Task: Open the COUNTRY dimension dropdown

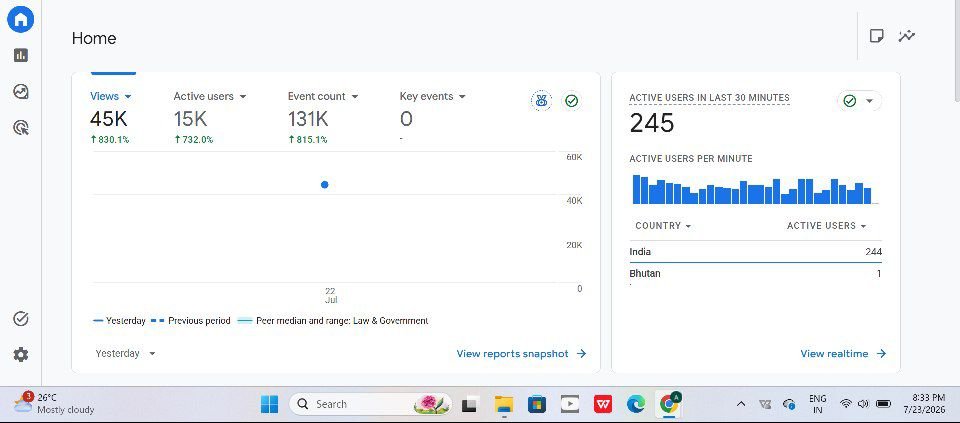Action: click(663, 226)
